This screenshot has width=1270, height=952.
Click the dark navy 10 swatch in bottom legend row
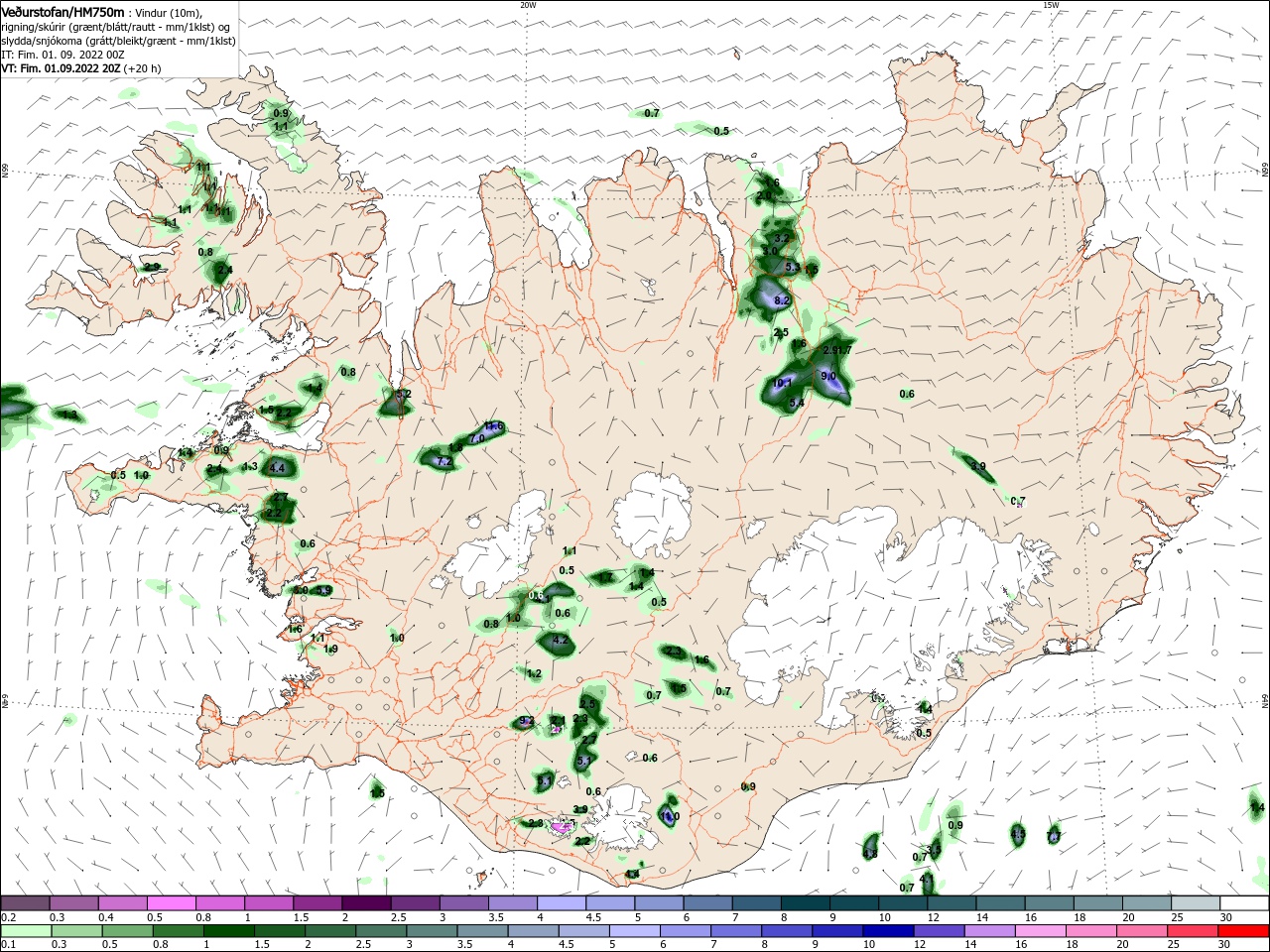click(x=887, y=931)
